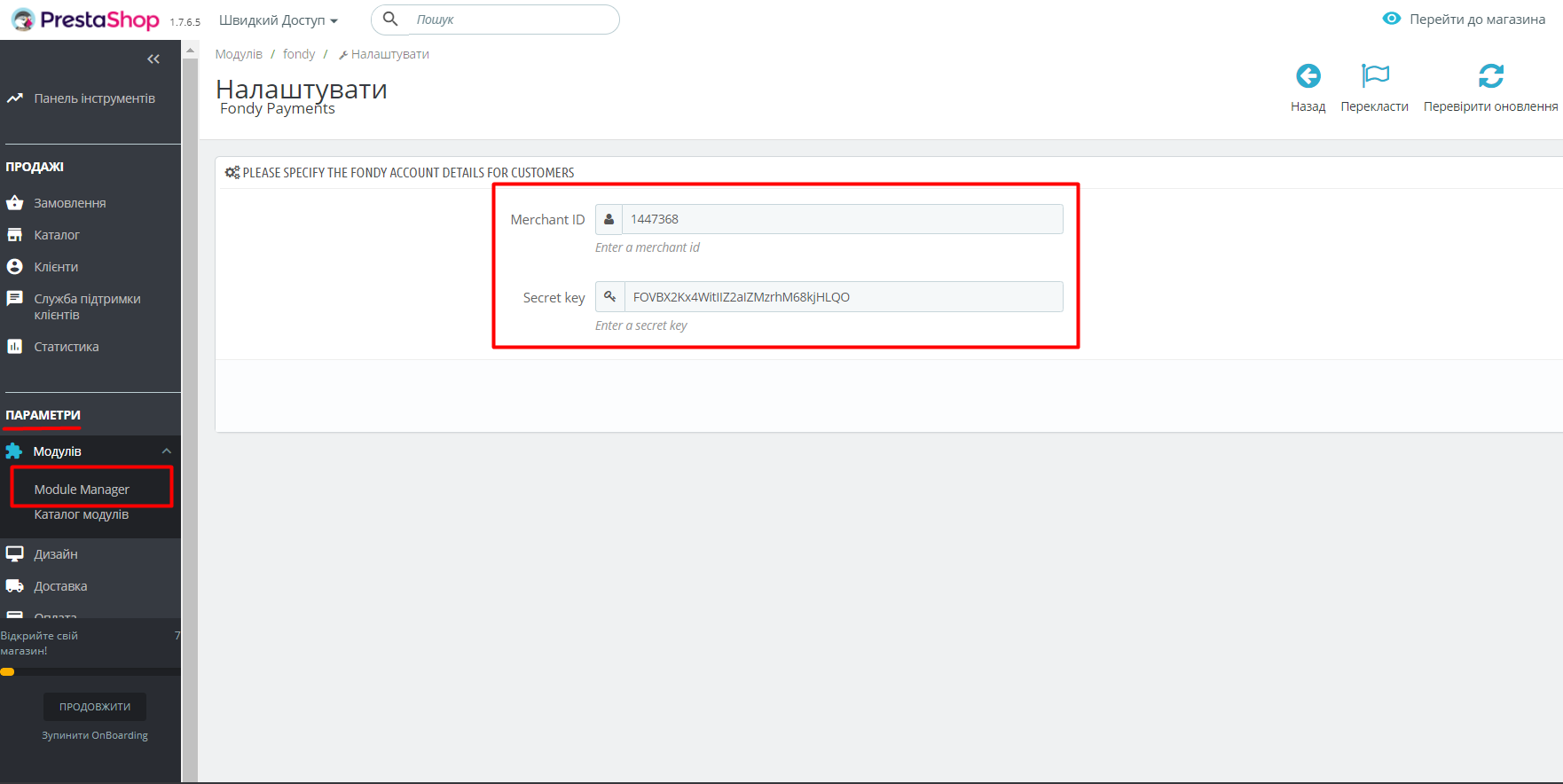Collapse the Модулів menu chevron

tap(166, 451)
